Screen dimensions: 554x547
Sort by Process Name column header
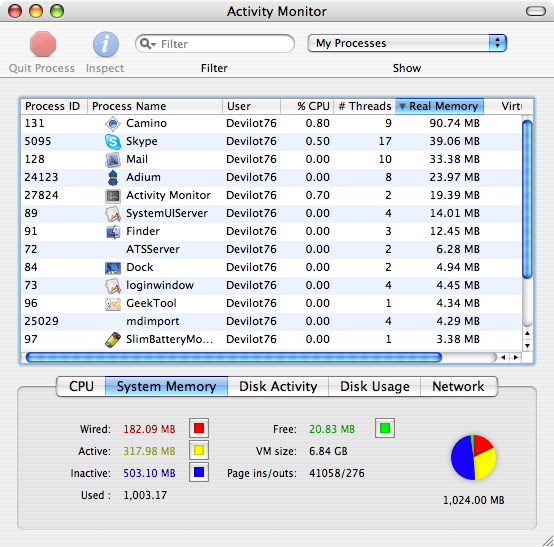(x=155, y=106)
